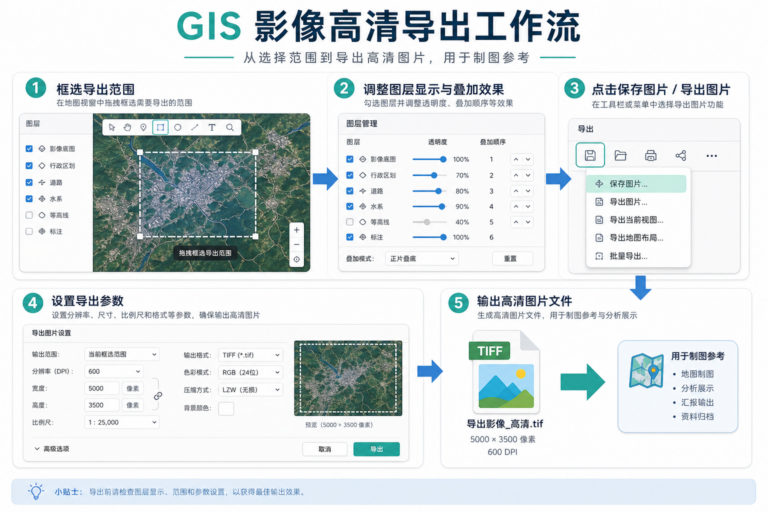Select the arrow pointer tool in map toolbar
Image resolution: width=768 pixels, height=512 pixels.
(112, 127)
